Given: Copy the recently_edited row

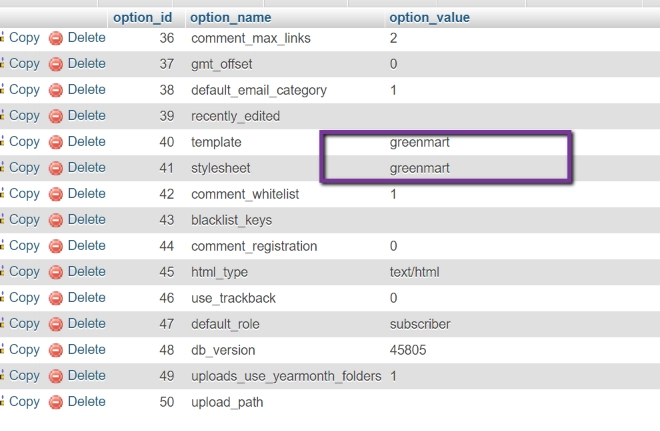Looking at the screenshot, I should click(24, 116).
